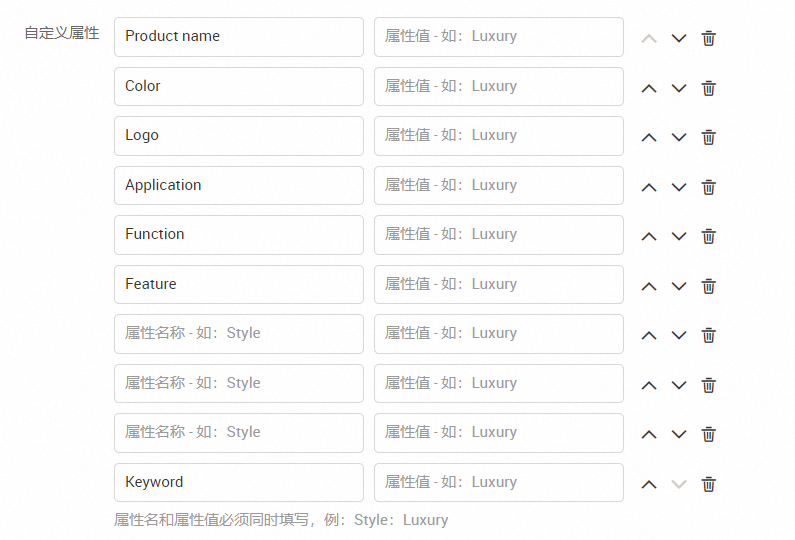Delete the Feature attribute row
The height and width of the screenshot is (540, 795).
coord(708,286)
